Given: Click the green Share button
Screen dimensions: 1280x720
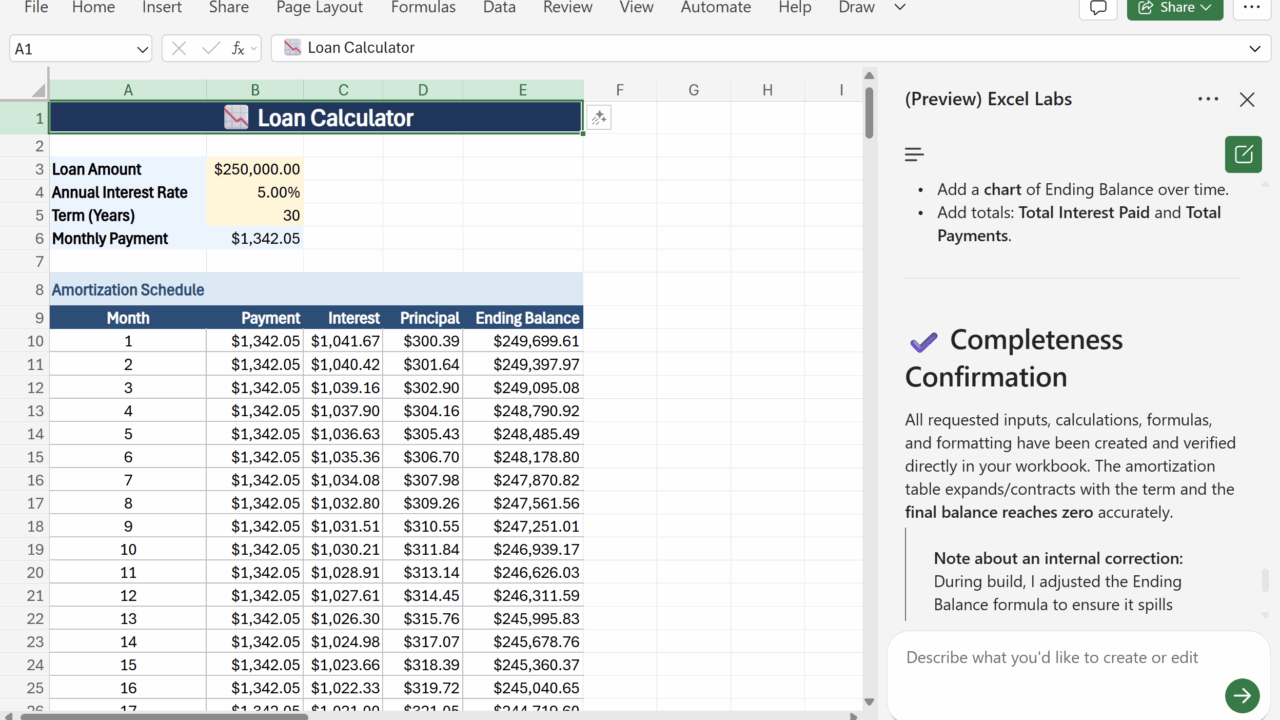Looking at the screenshot, I should [x=1174, y=8].
